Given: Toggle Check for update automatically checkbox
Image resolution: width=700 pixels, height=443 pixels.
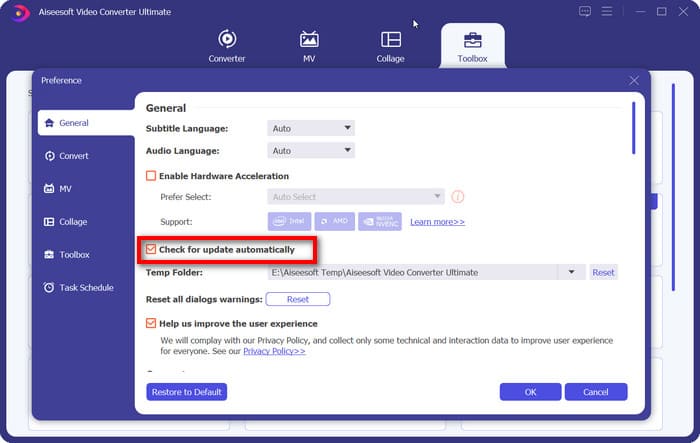Looking at the screenshot, I should 151,249.
